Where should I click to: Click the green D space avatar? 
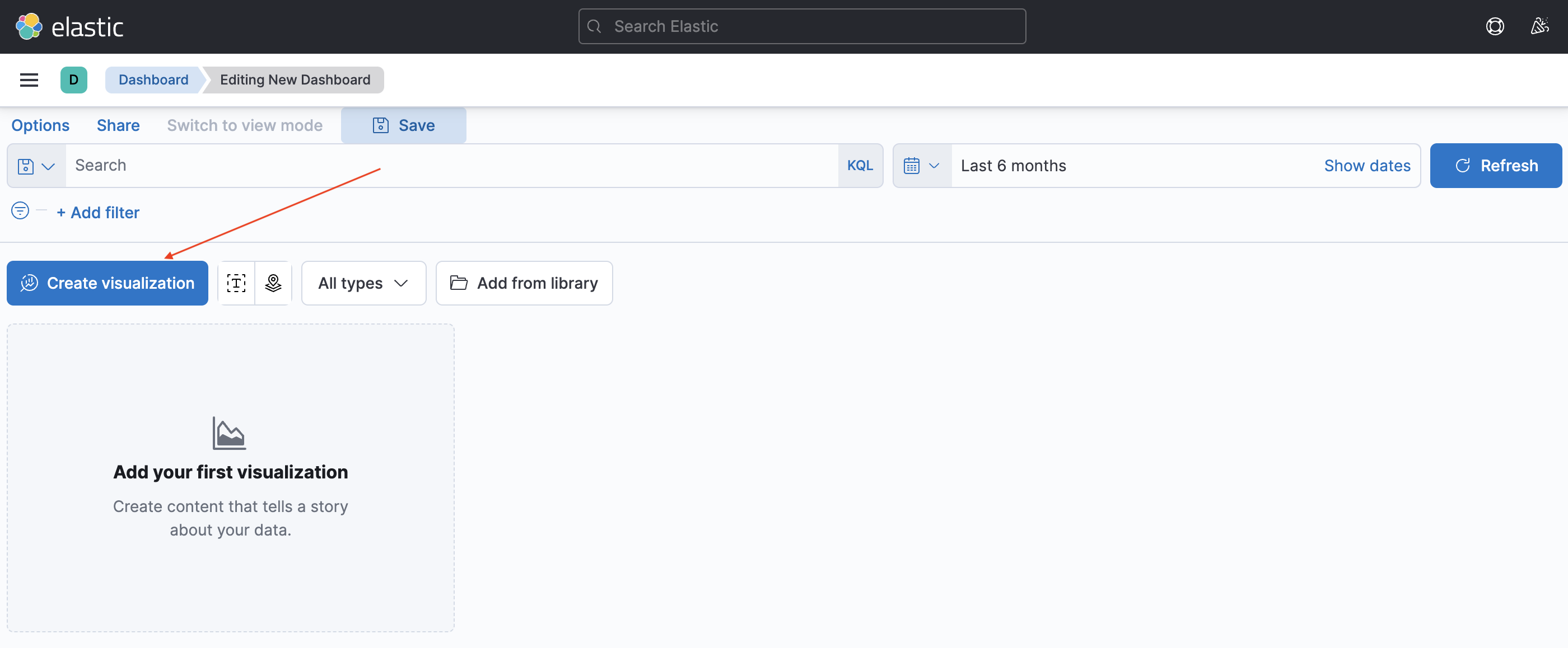[74, 79]
